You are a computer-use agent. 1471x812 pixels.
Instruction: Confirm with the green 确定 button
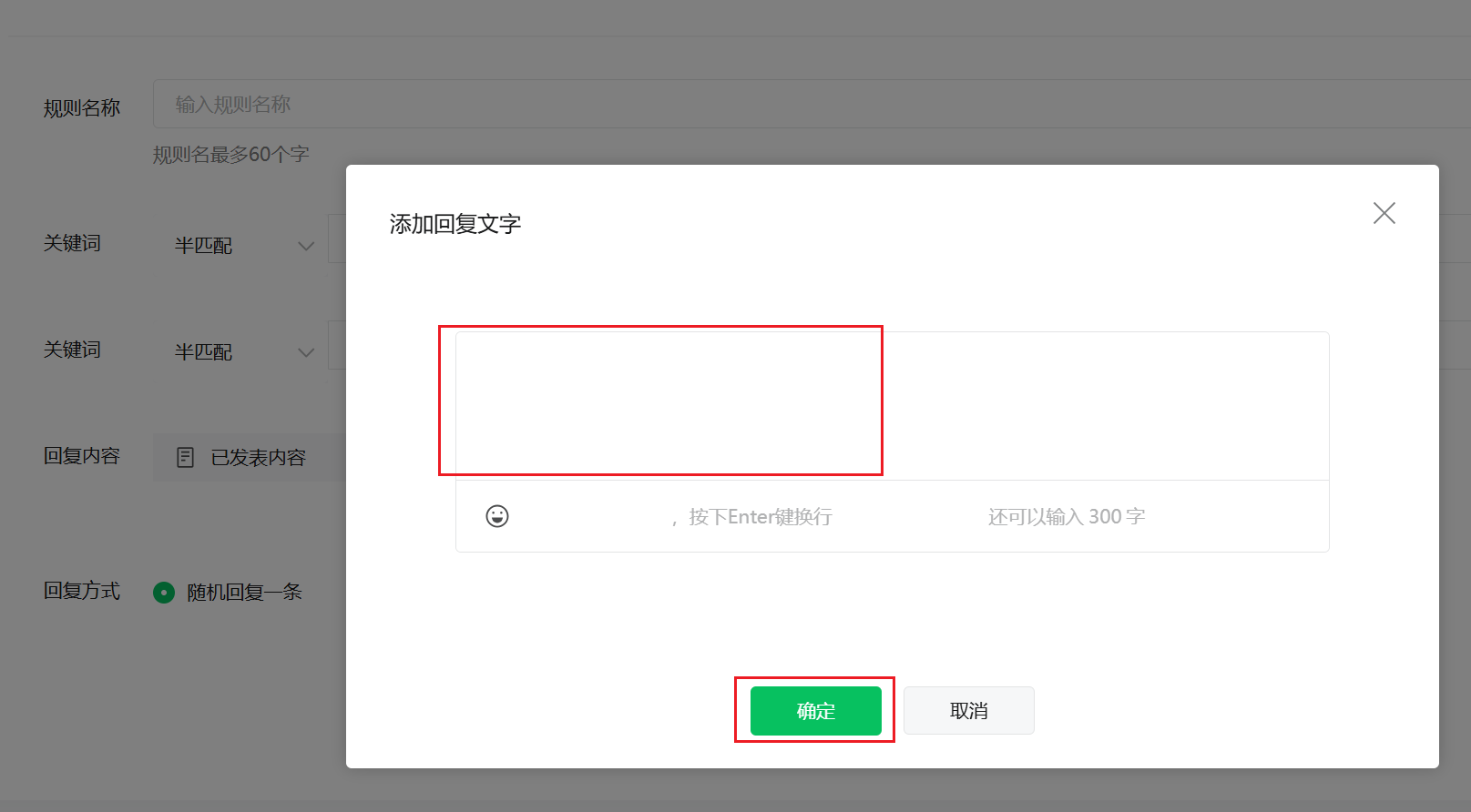816,711
